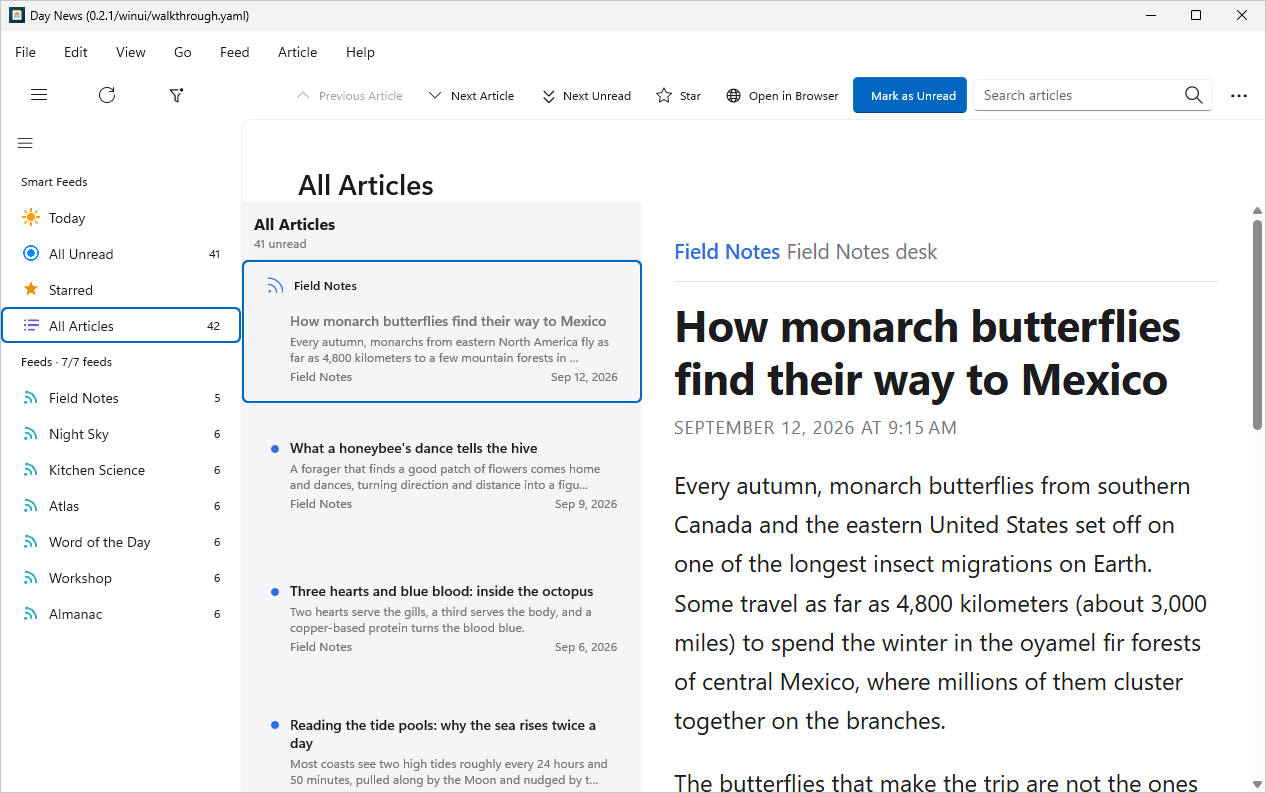Click the '41 unread' count text
This screenshot has width=1266, height=793.
280,244
